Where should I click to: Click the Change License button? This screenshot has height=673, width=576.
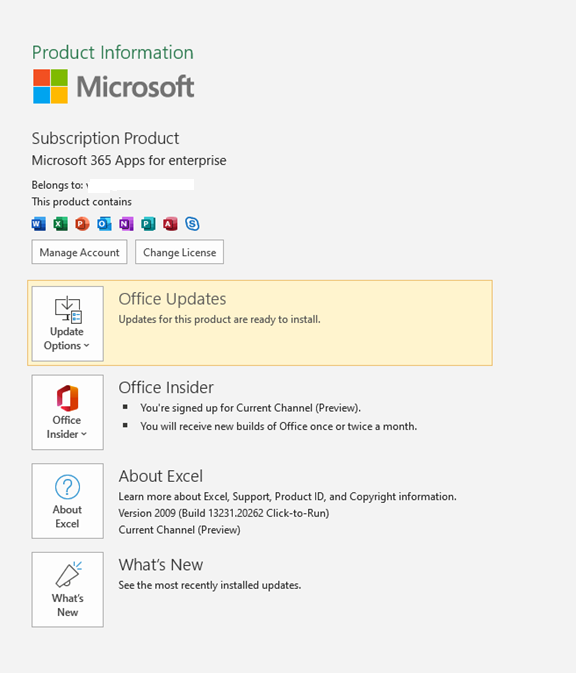179,252
